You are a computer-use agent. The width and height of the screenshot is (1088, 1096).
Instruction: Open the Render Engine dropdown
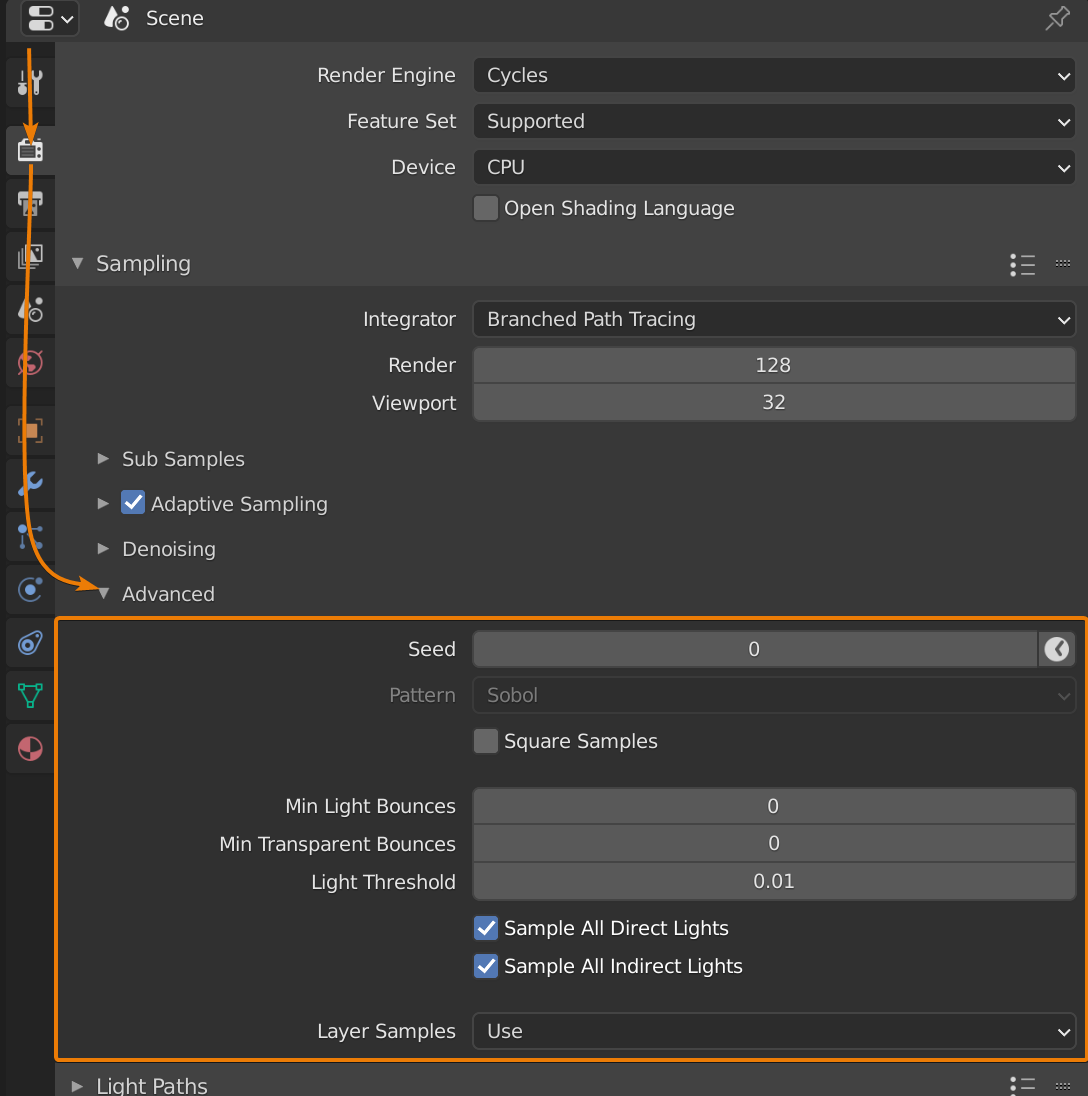(774, 75)
